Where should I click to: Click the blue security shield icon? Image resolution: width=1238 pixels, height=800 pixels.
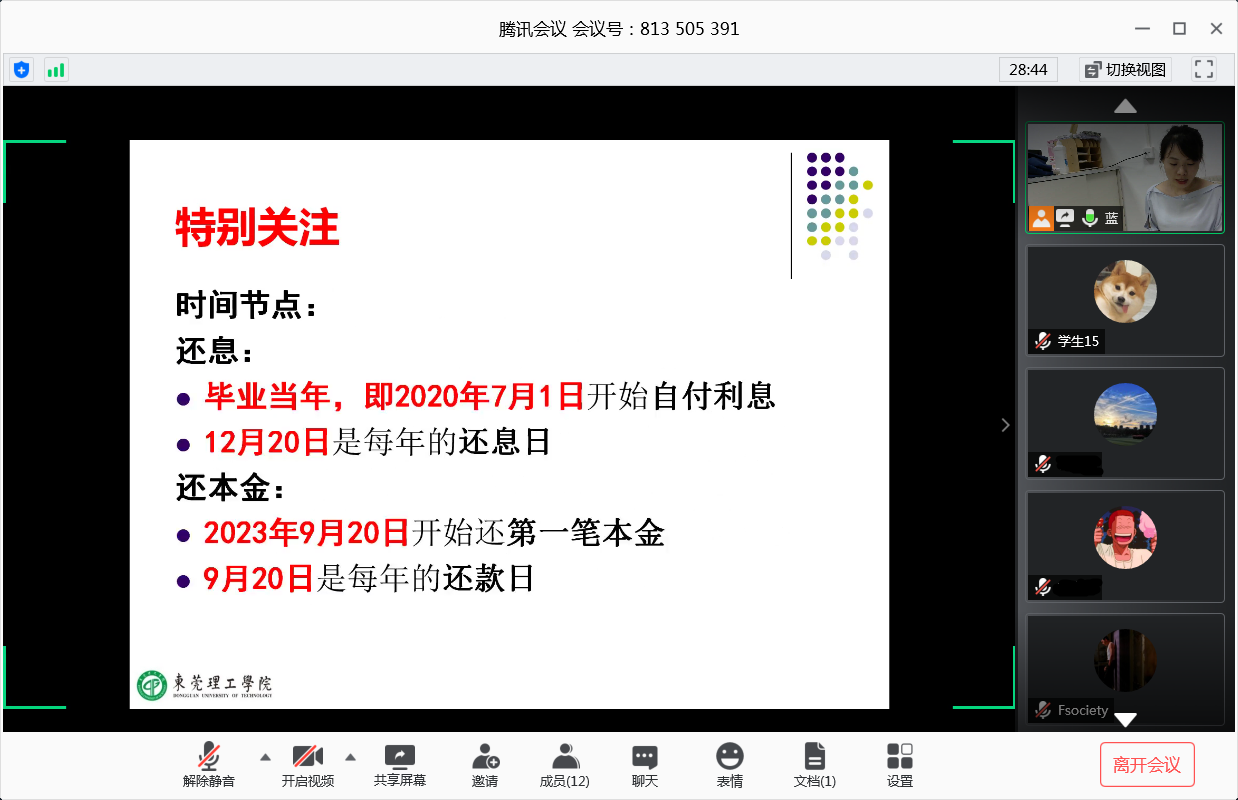[x=21, y=70]
